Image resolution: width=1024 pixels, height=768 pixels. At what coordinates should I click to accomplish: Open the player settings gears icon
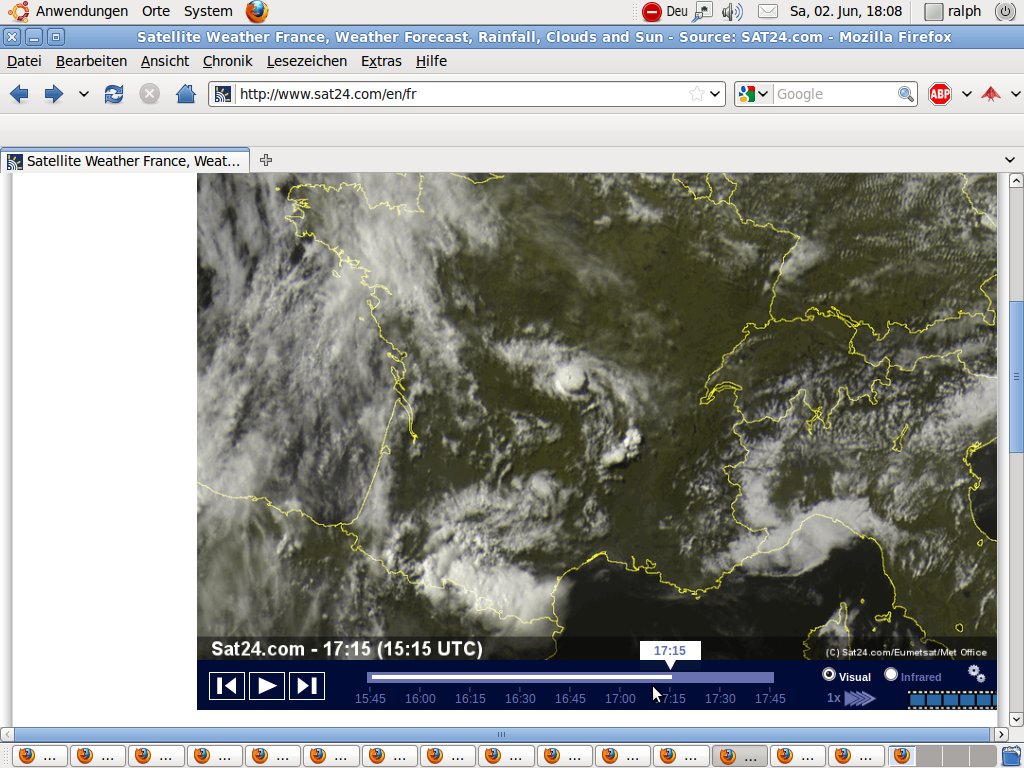(977, 675)
